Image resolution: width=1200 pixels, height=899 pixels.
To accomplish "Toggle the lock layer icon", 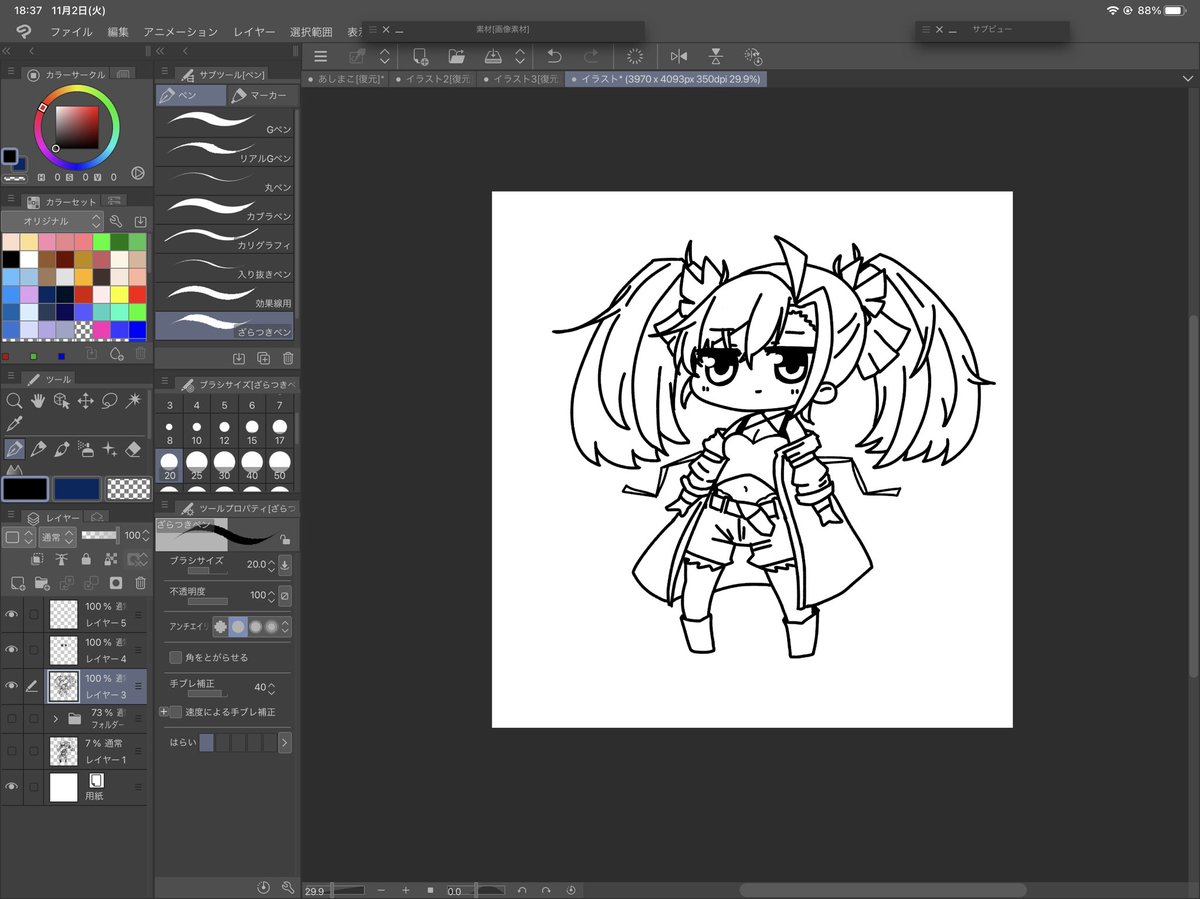I will click(x=86, y=560).
